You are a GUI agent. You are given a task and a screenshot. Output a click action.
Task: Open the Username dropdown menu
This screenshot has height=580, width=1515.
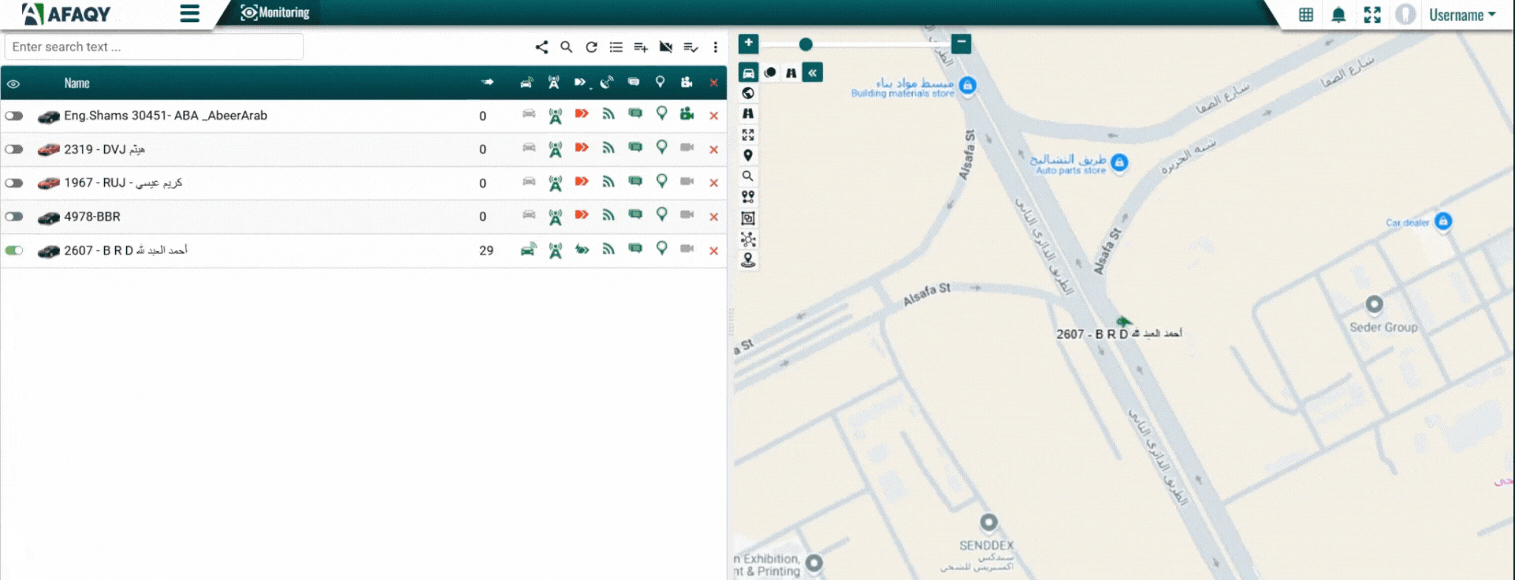point(1462,15)
